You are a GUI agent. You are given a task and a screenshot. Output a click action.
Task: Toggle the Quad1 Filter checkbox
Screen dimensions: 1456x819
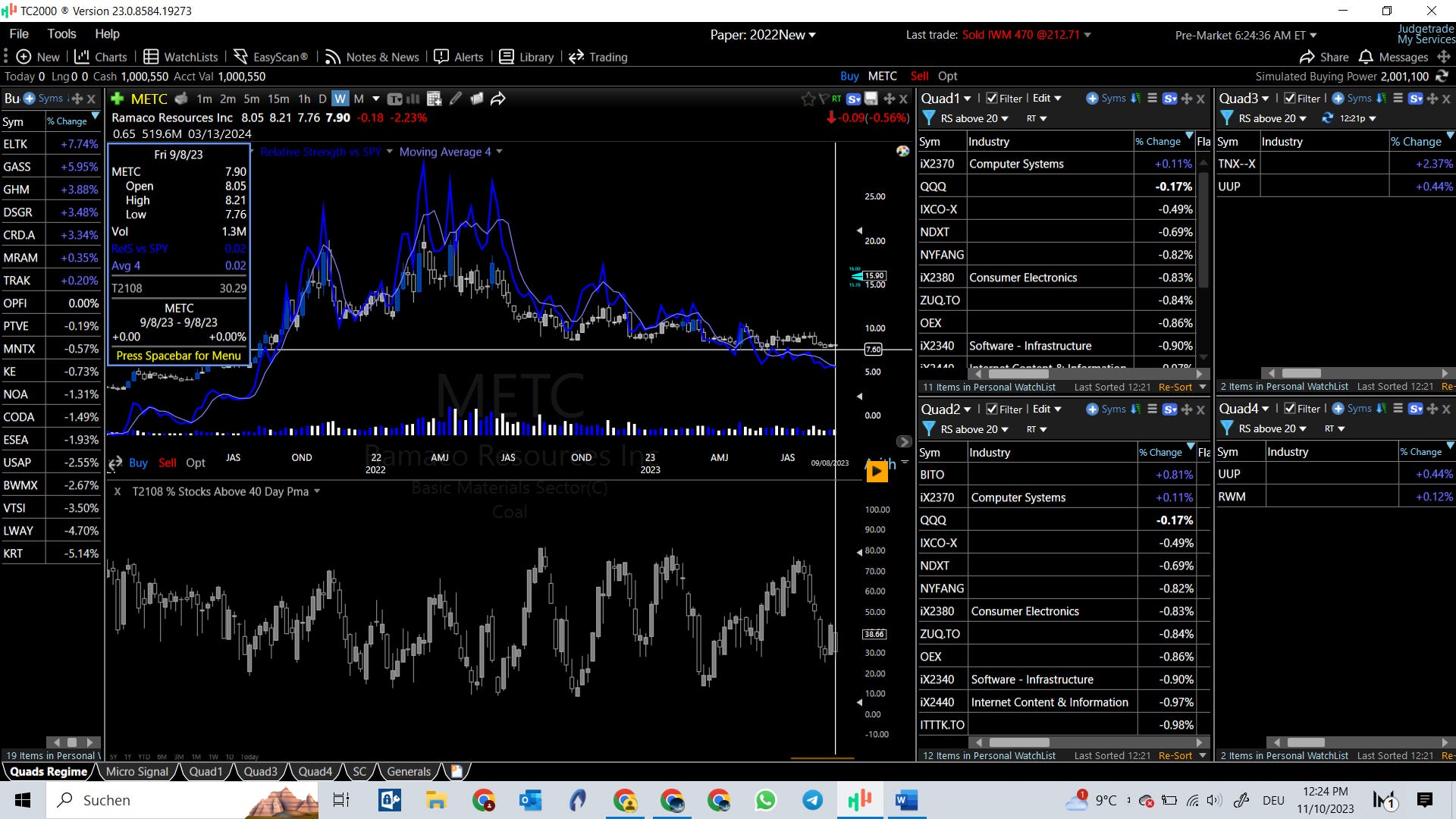point(992,99)
